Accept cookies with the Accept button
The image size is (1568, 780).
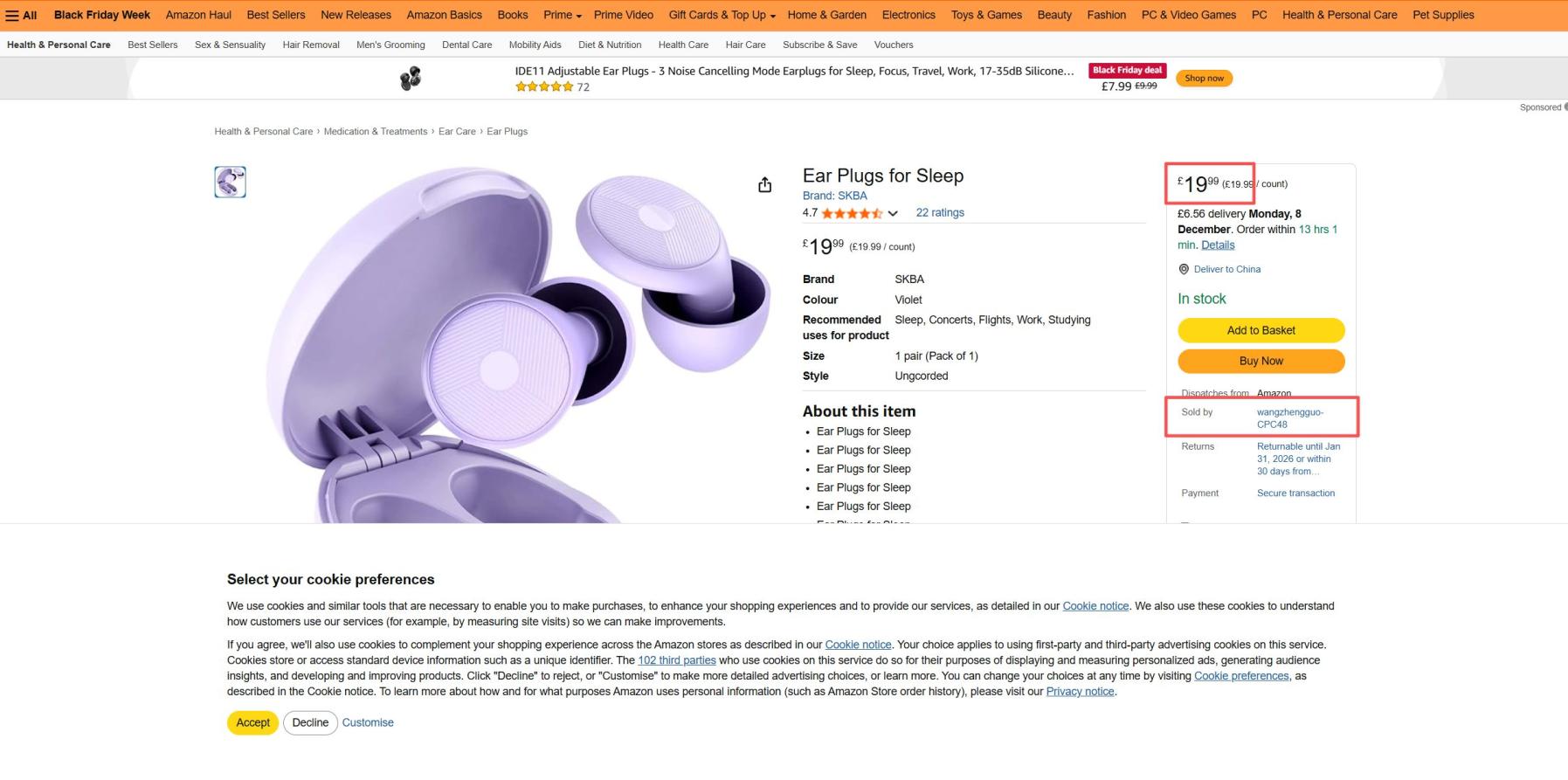click(252, 722)
